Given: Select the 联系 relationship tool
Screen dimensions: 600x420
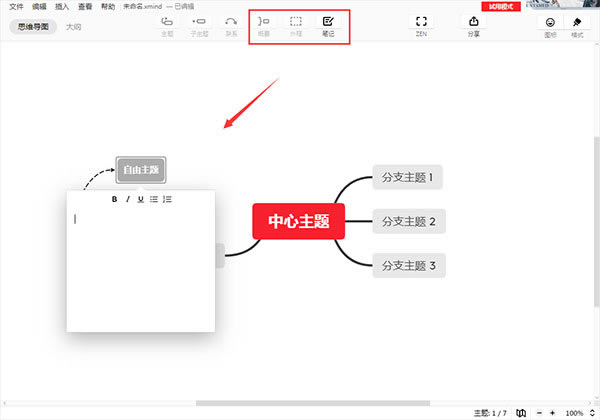Looking at the screenshot, I should tap(231, 22).
